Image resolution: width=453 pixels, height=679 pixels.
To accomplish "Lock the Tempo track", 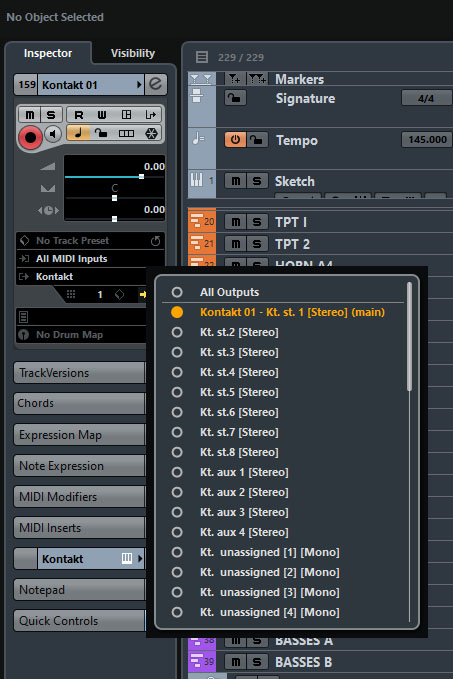I will click(257, 140).
